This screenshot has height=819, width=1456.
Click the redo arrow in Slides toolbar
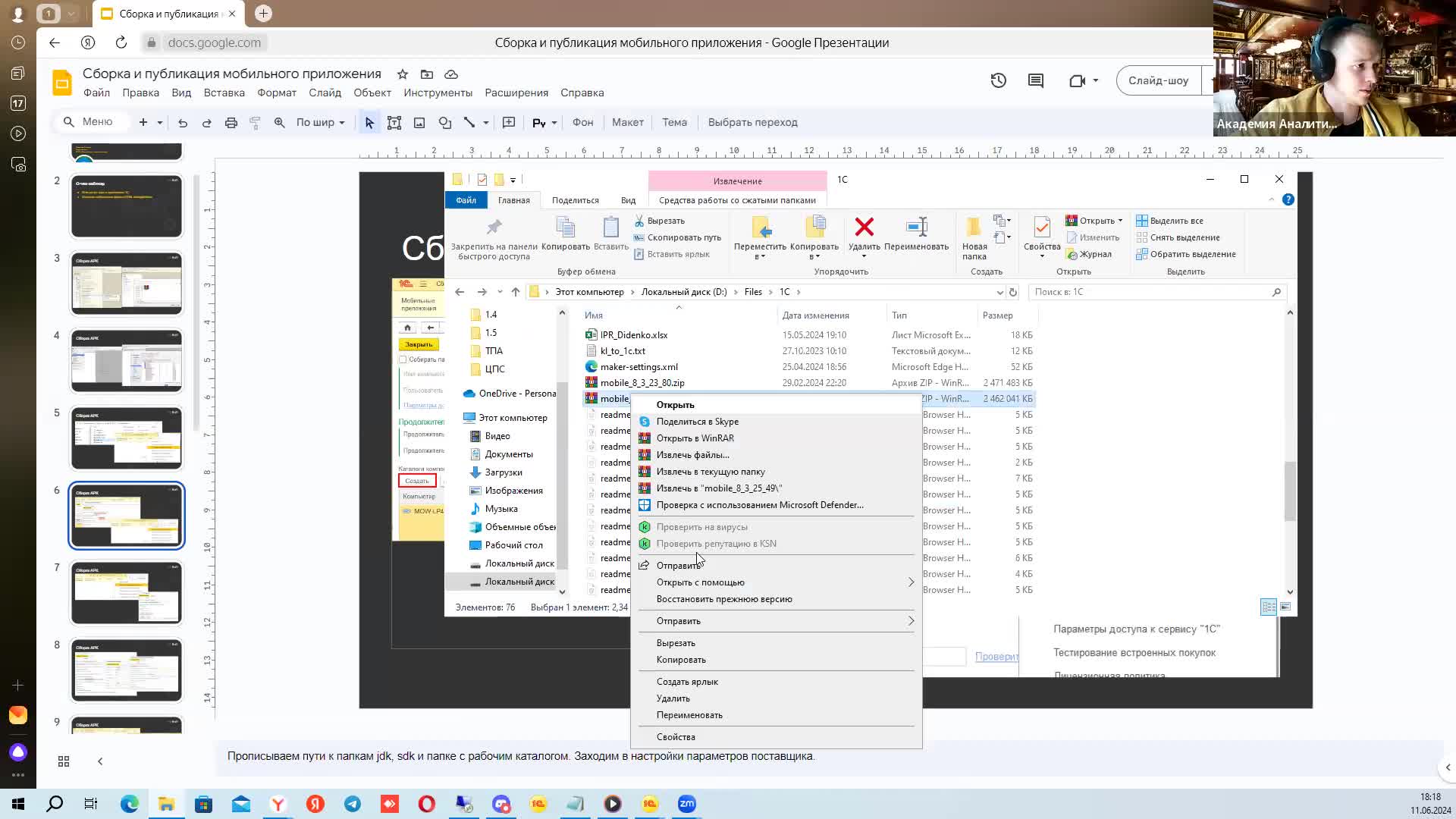pos(206,122)
